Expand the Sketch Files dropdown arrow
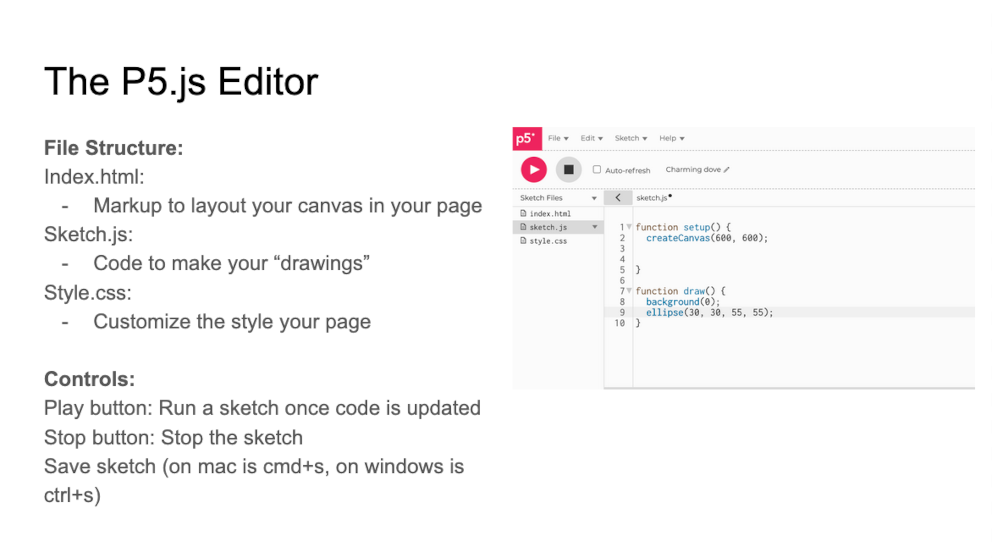 (594, 198)
